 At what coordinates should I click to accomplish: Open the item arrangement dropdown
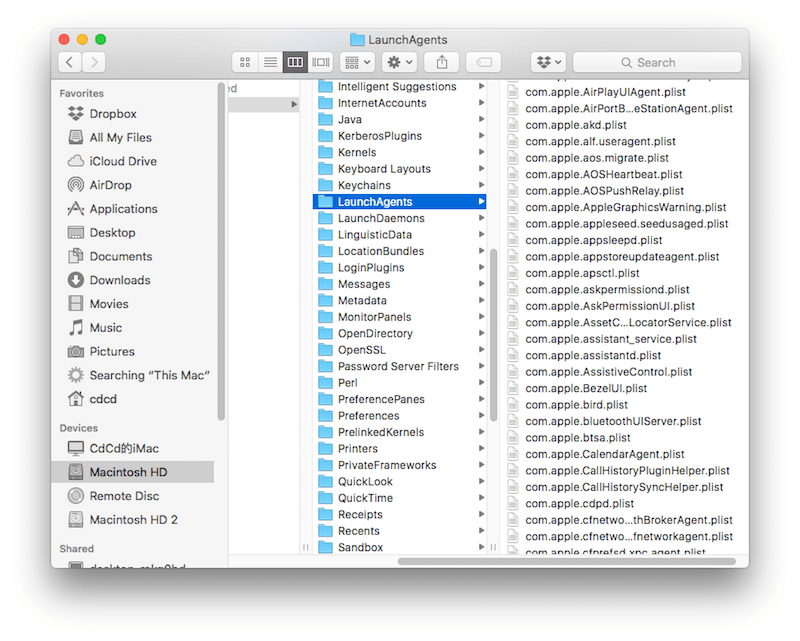pyautogui.click(x=358, y=62)
